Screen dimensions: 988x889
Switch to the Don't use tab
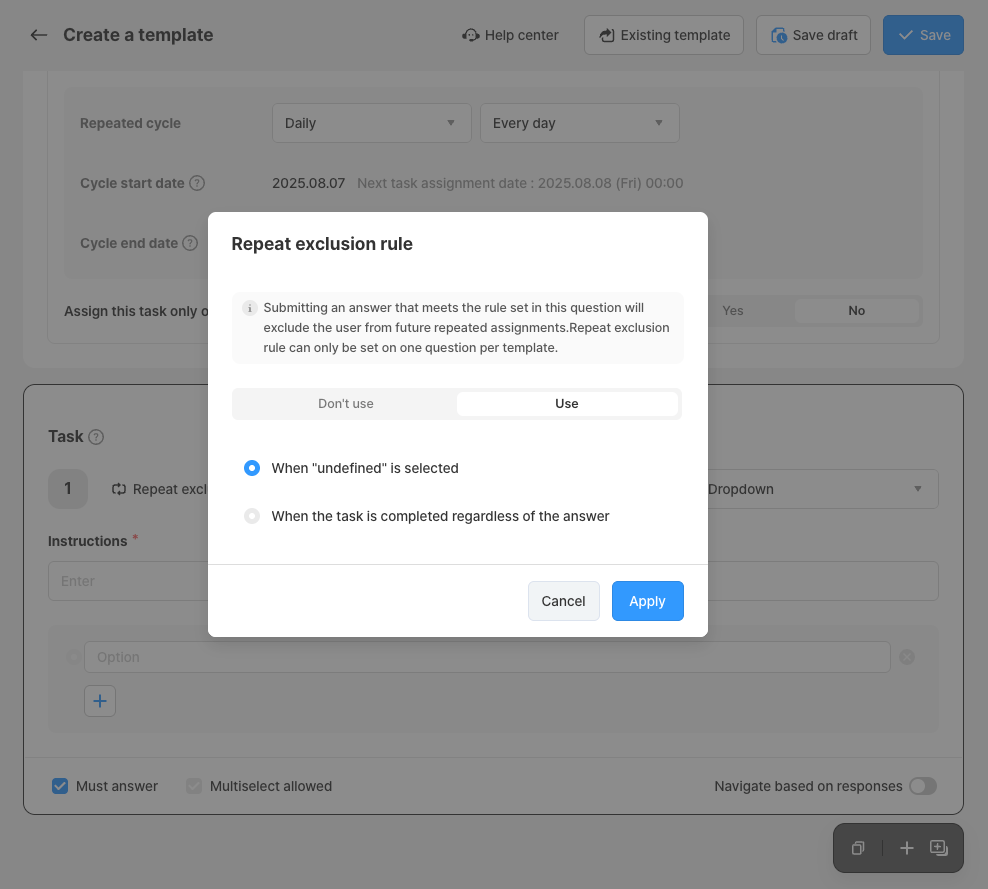(346, 404)
